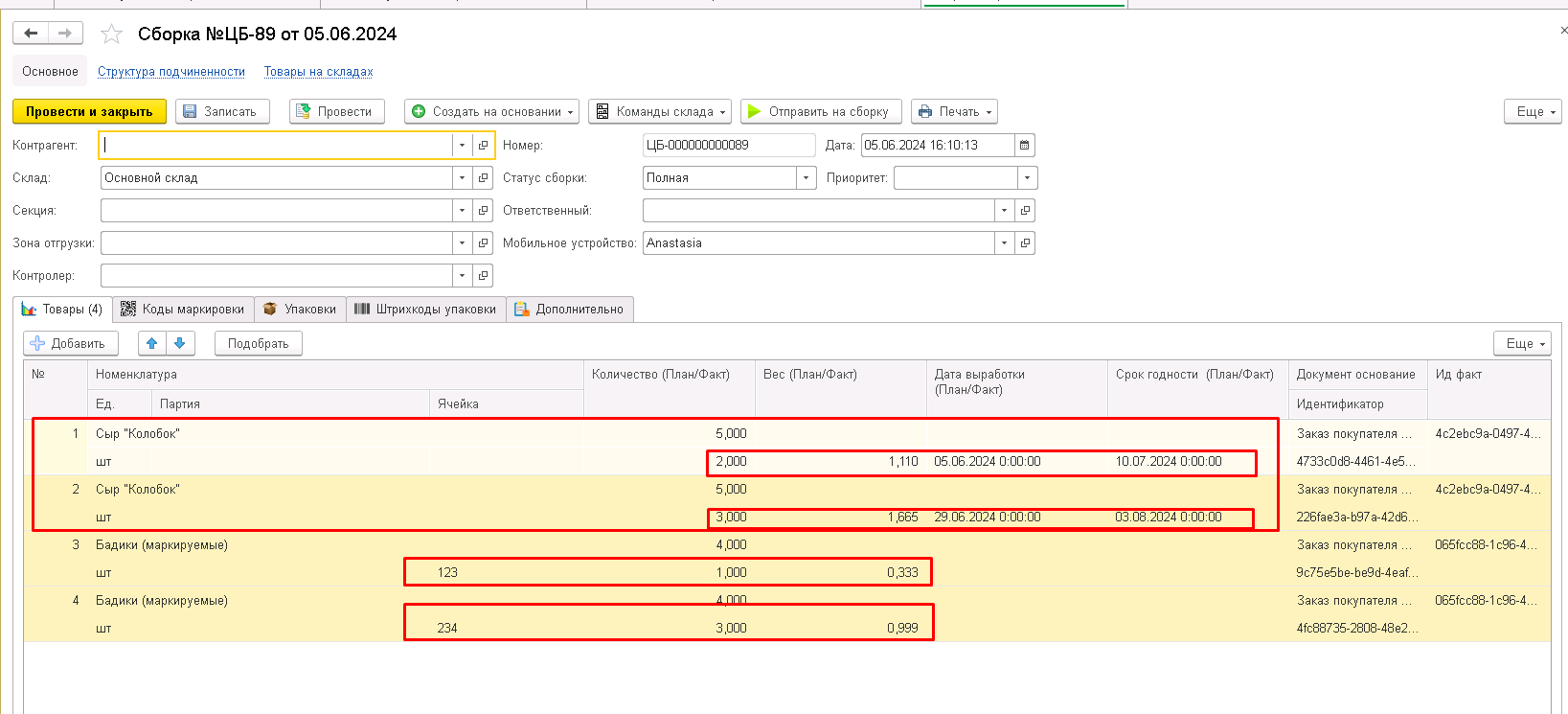Expand the Контролер dropdown list
1568x714 pixels.
[x=462, y=276]
